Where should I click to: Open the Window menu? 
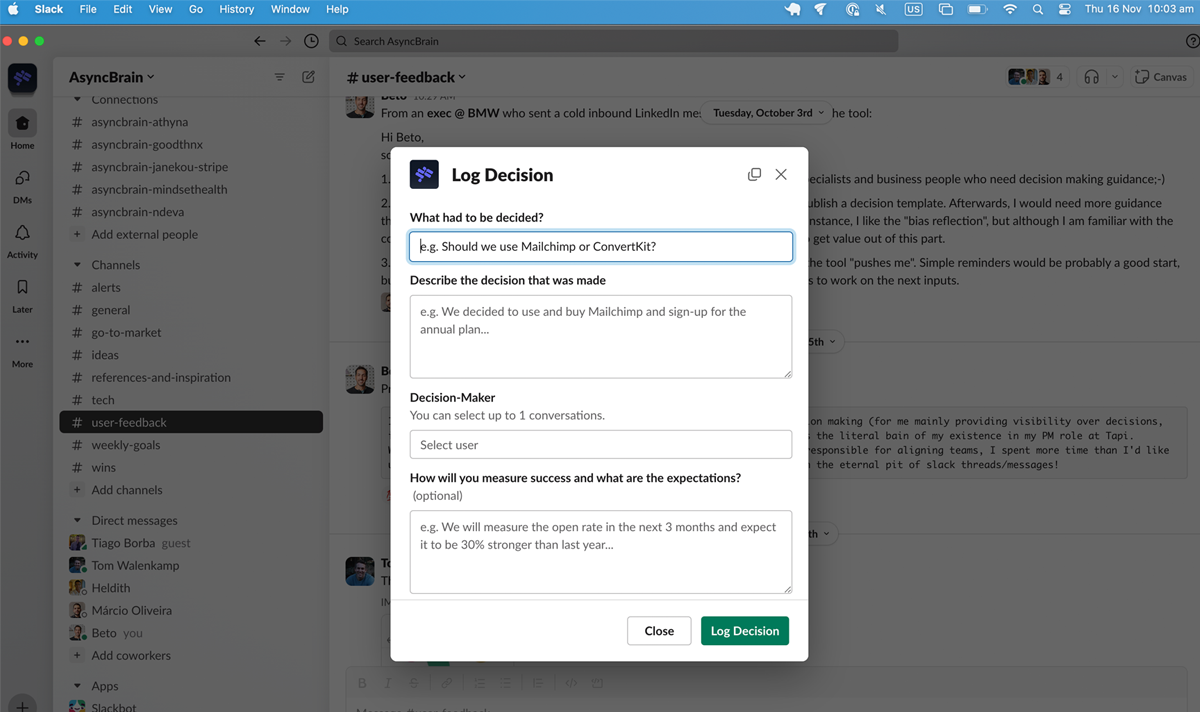click(290, 9)
